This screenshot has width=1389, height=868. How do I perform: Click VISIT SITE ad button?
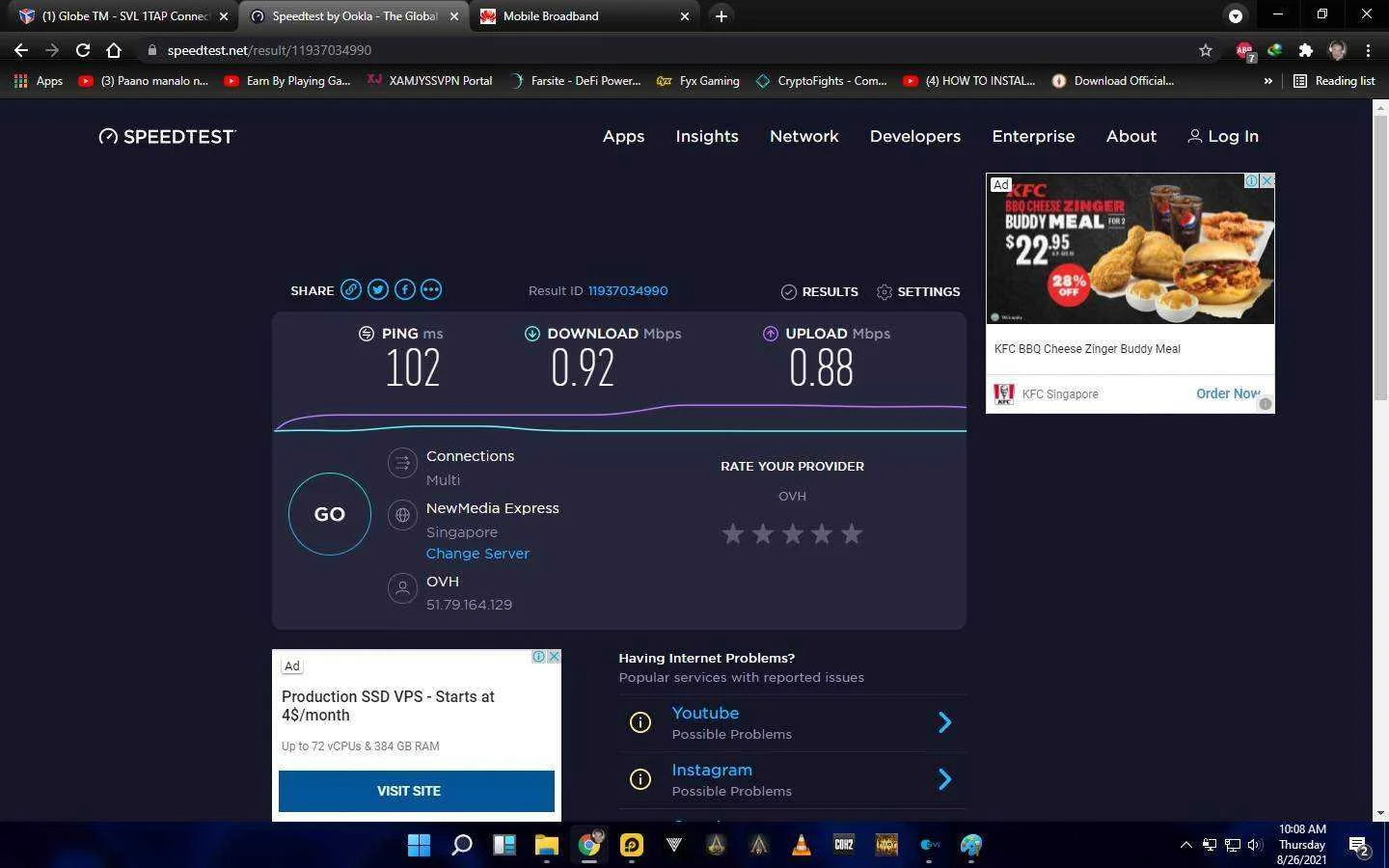coord(417,791)
